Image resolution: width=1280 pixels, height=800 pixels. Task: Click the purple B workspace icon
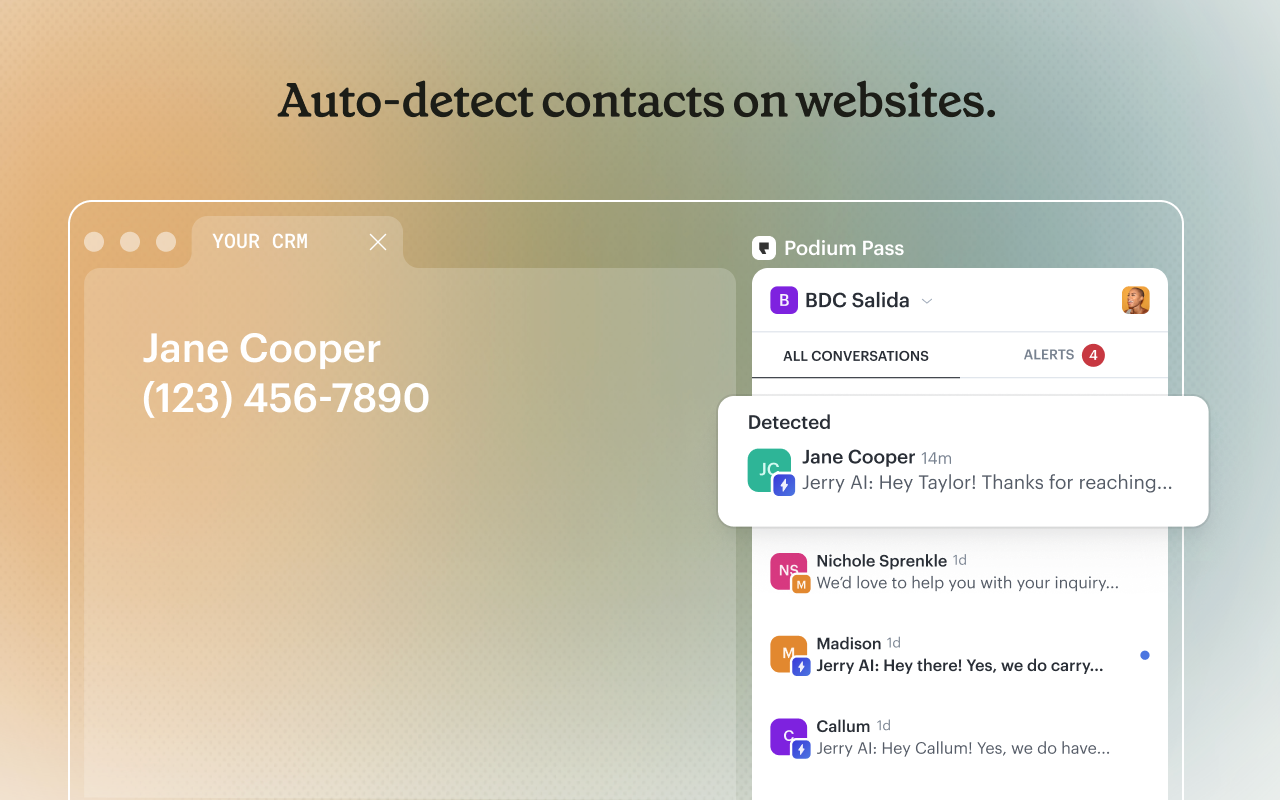pyautogui.click(x=784, y=300)
